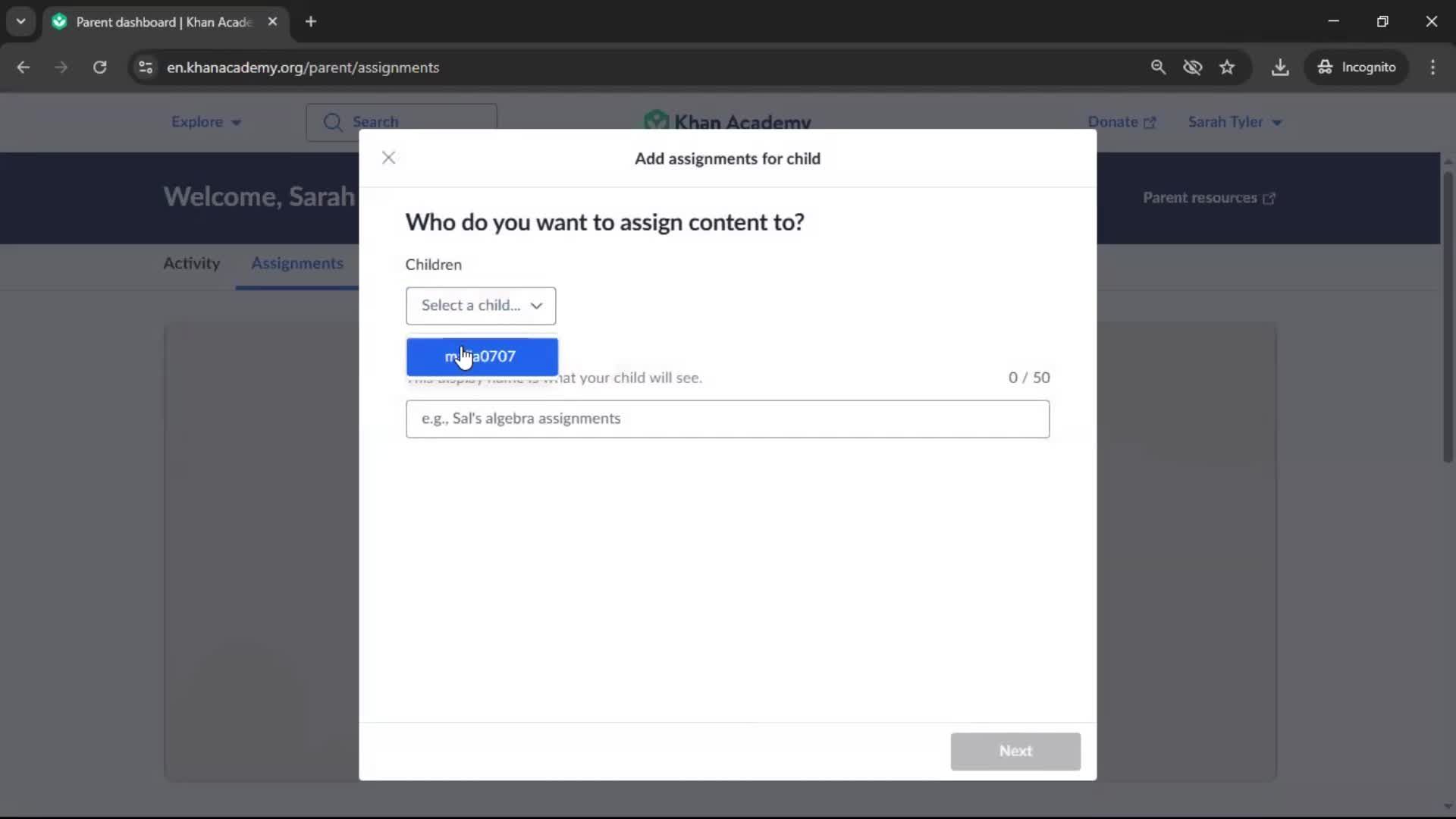Minimize the browser window
The height and width of the screenshot is (819, 1456).
point(1333,21)
